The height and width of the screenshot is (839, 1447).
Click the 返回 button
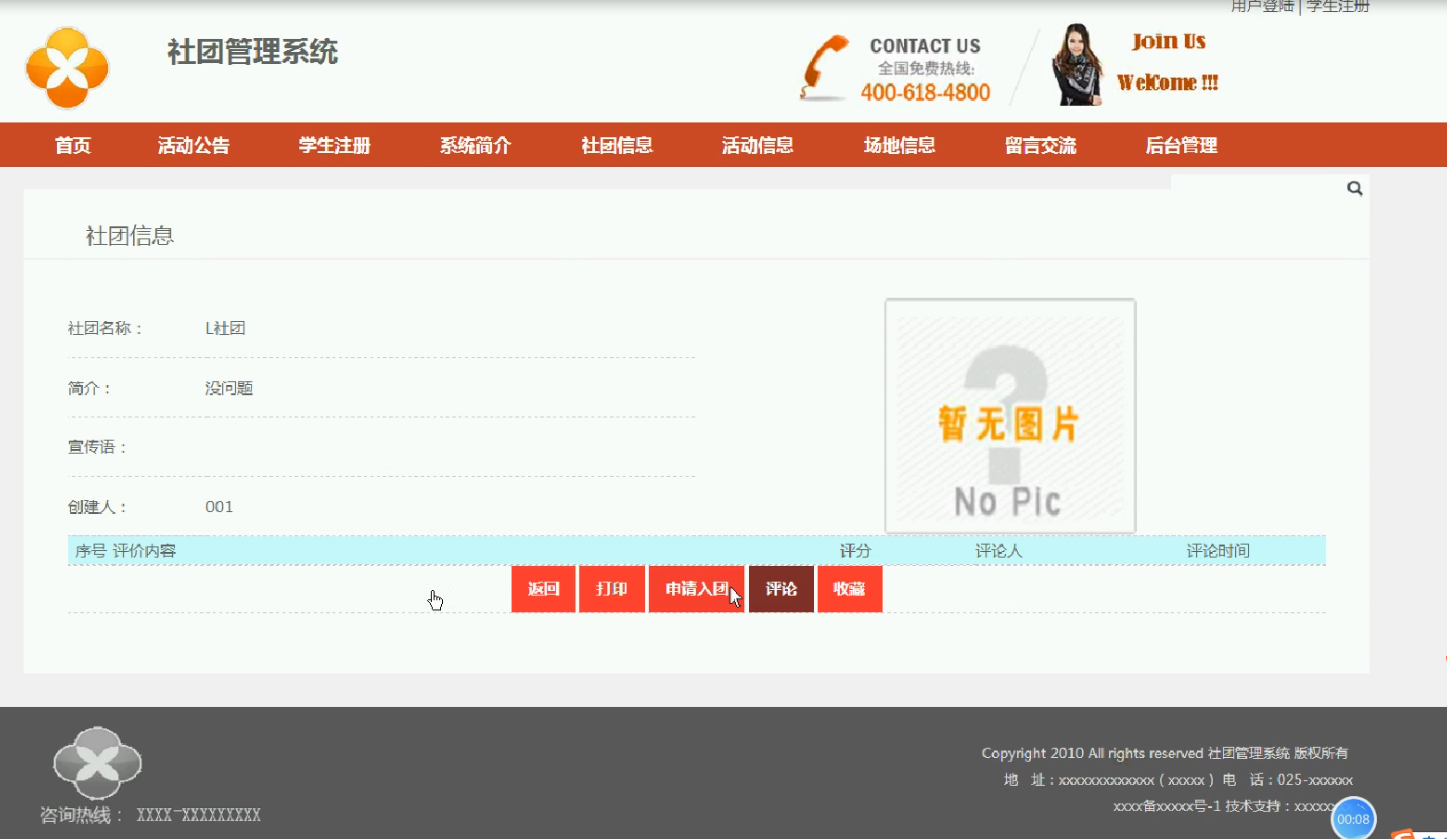(543, 589)
